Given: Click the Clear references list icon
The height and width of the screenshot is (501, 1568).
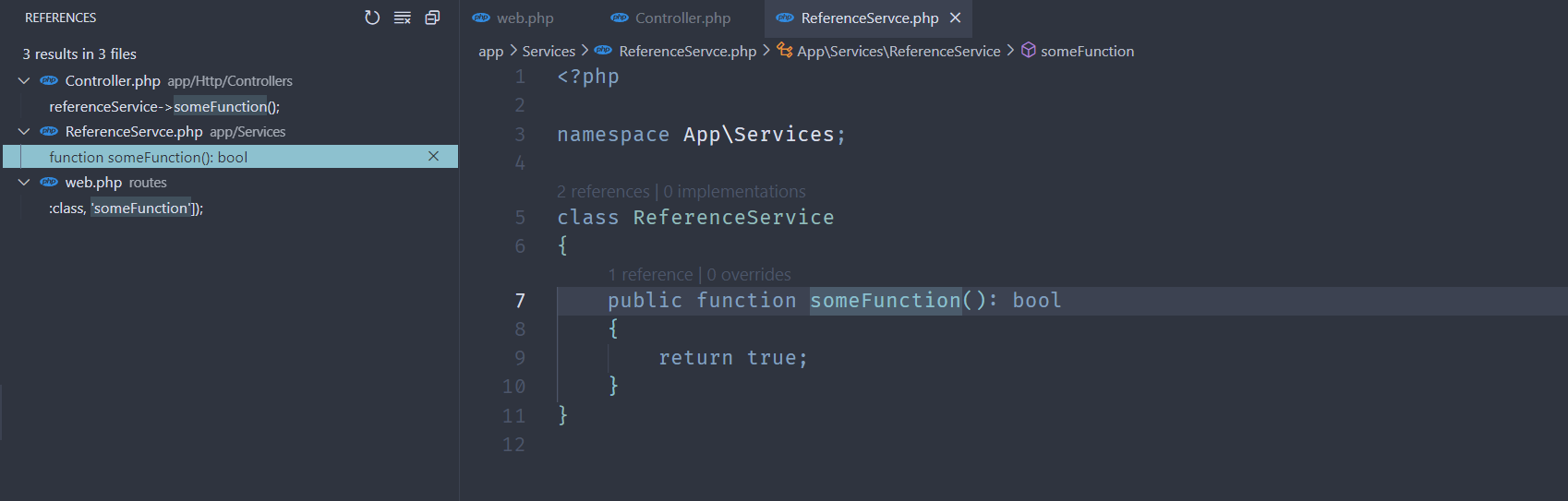Looking at the screenshot, I should (x=403, y=18).
